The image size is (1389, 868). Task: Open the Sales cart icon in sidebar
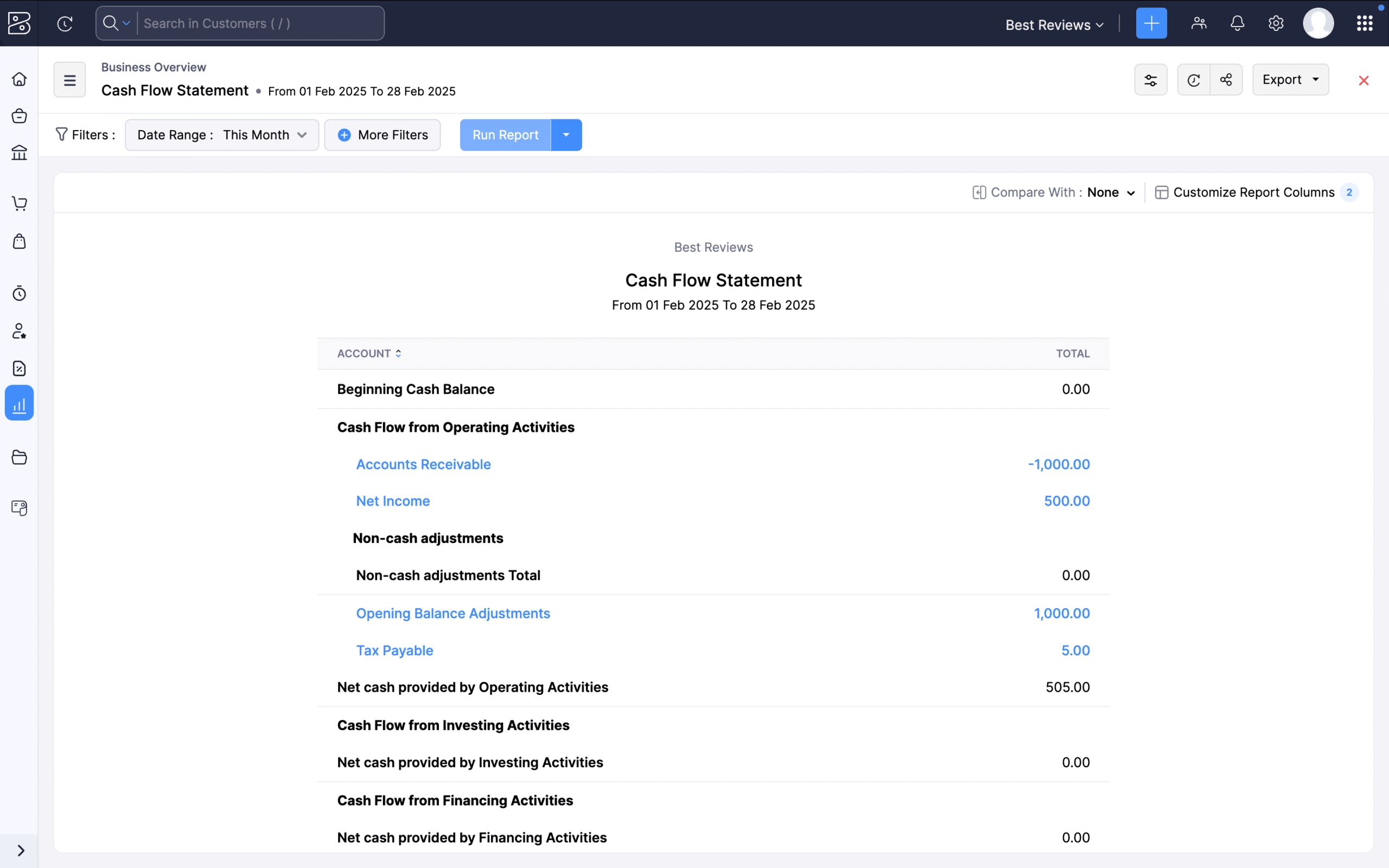(x=19, y=203)
